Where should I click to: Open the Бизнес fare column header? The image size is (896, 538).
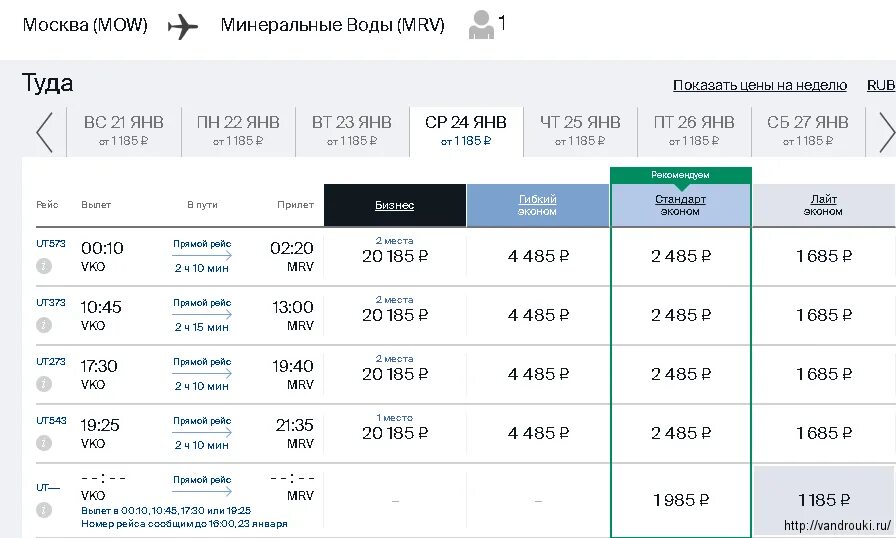tap(395, 205)
